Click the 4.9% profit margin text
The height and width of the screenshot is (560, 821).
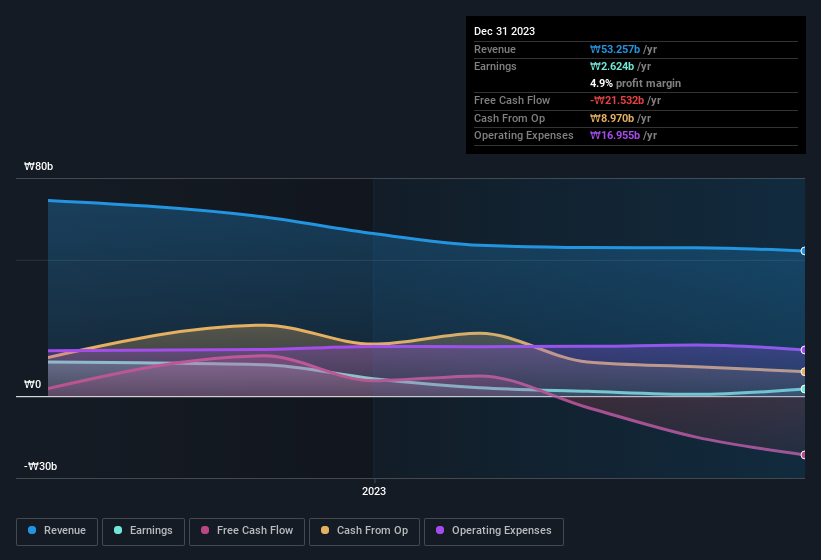(635, 83)
